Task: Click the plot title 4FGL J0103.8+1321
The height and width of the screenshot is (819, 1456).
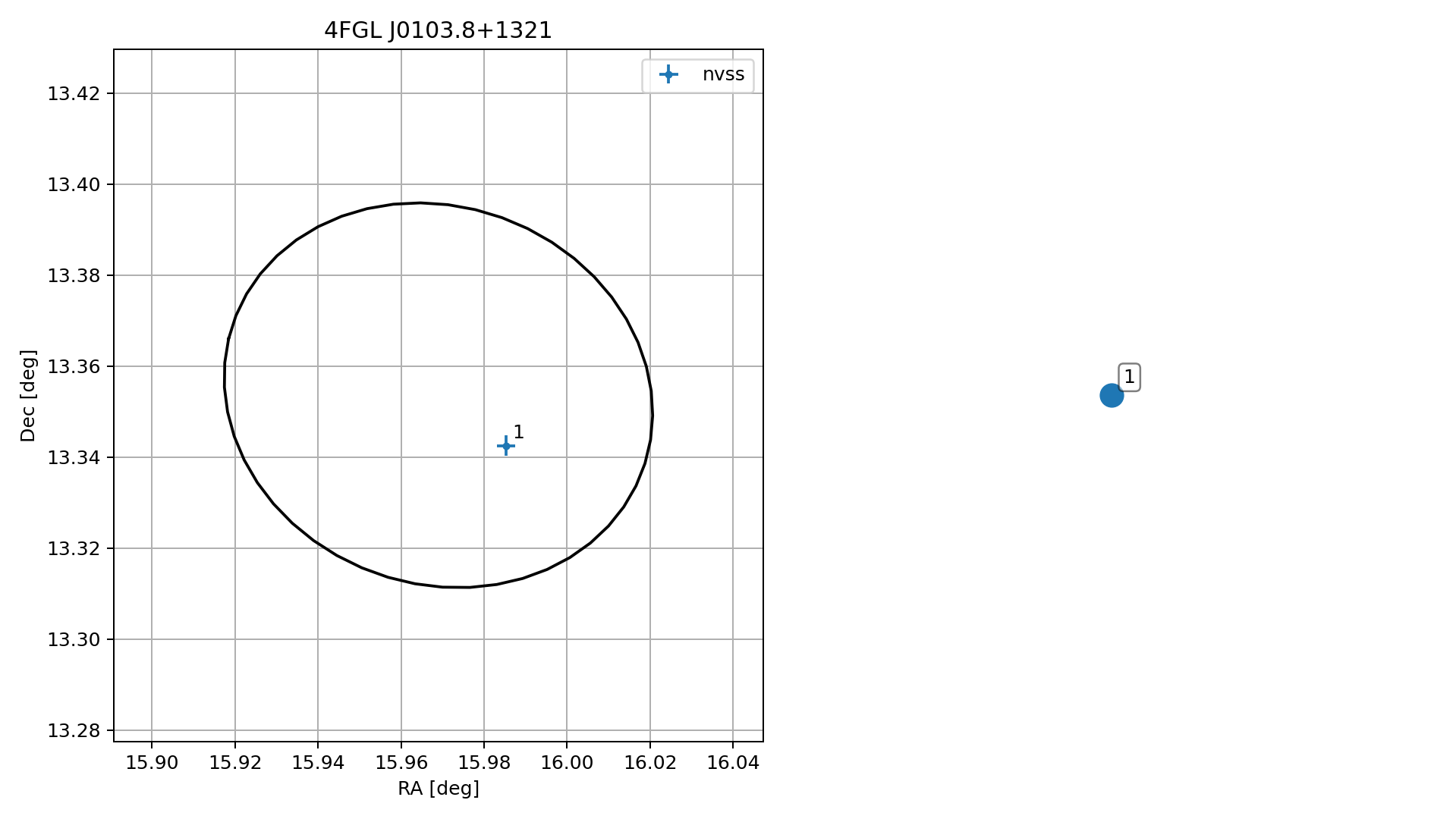Action: tap(439, 30)
